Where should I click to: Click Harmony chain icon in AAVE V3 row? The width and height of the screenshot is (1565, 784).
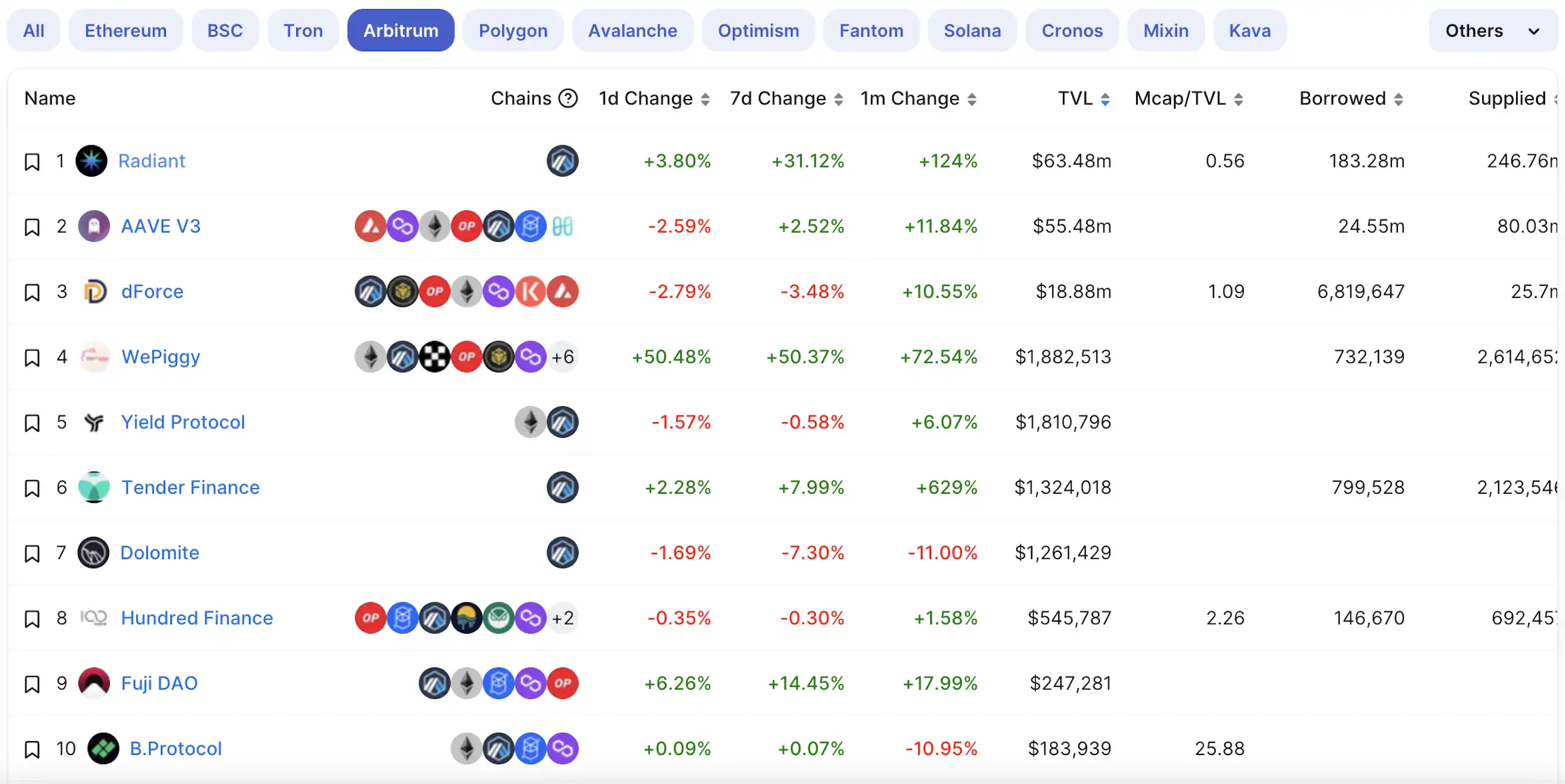click(x=562, y=227)
